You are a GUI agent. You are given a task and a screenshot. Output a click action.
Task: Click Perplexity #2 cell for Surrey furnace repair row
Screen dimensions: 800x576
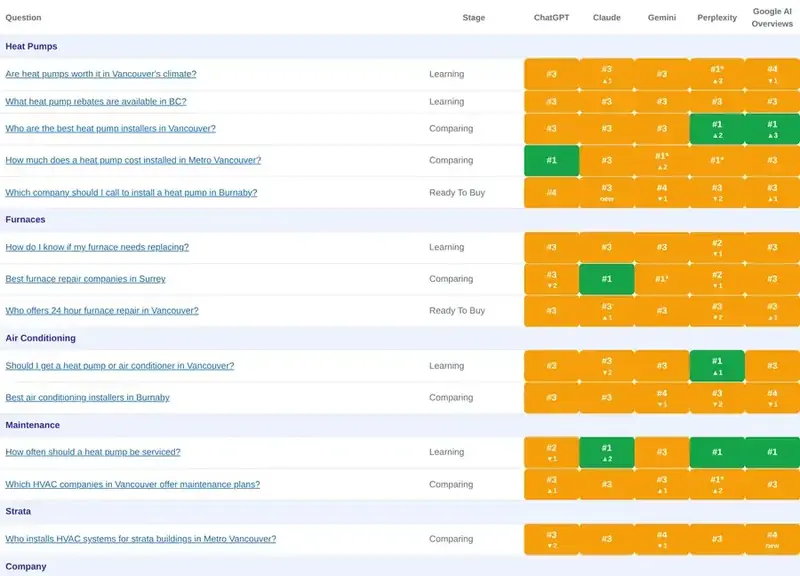[x=717, y=279]
